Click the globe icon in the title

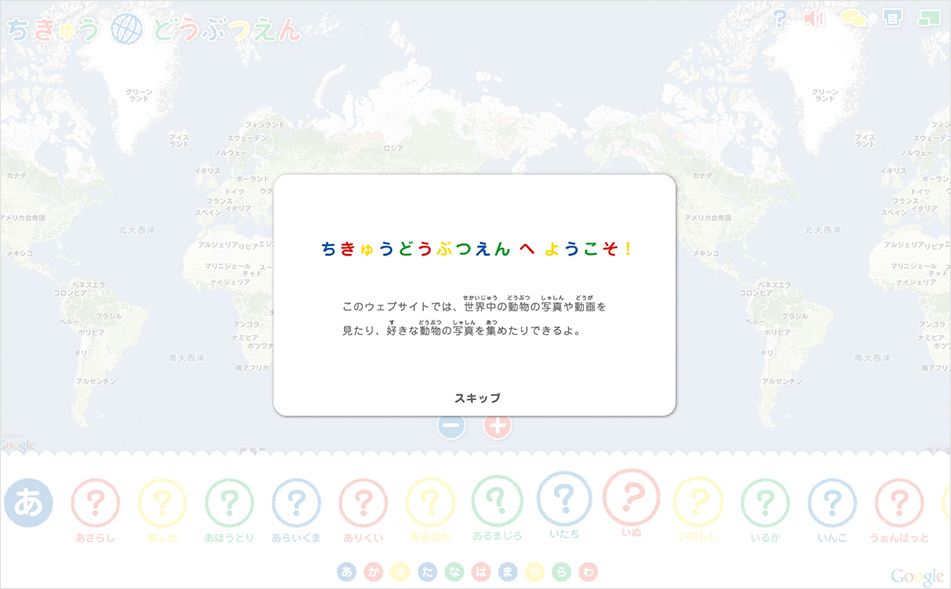click(127, 29)
